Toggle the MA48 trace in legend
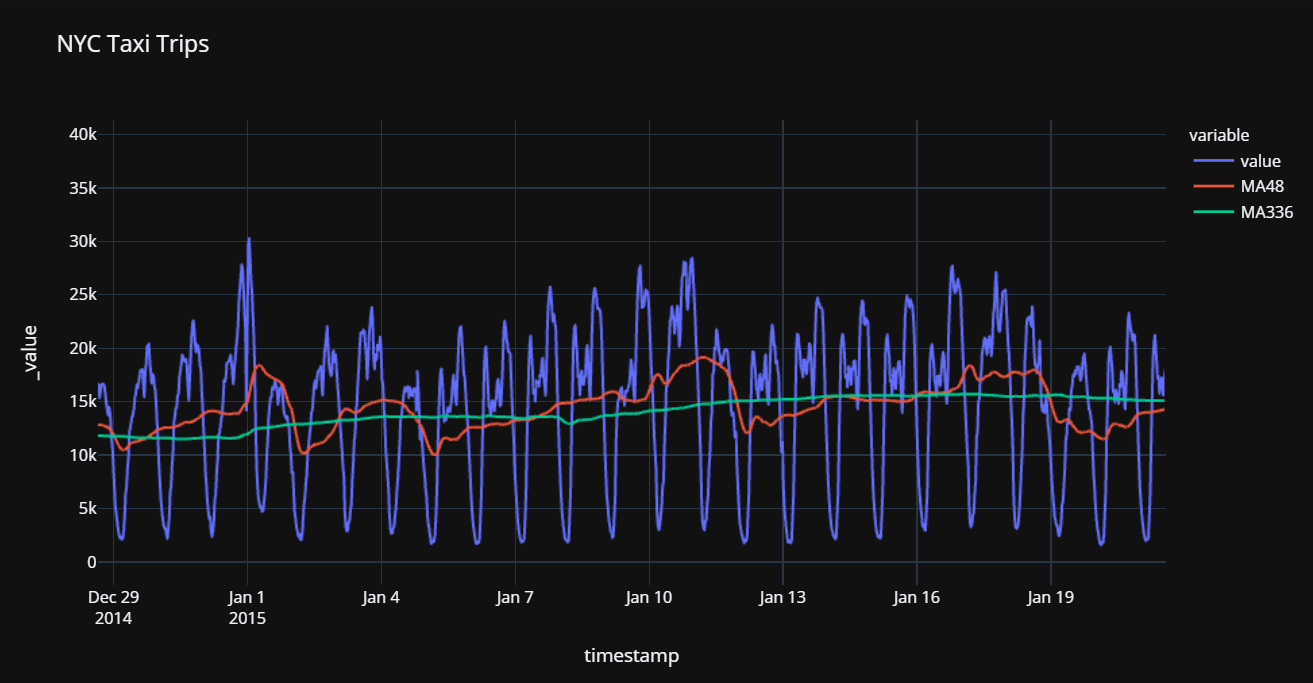 1240,186
